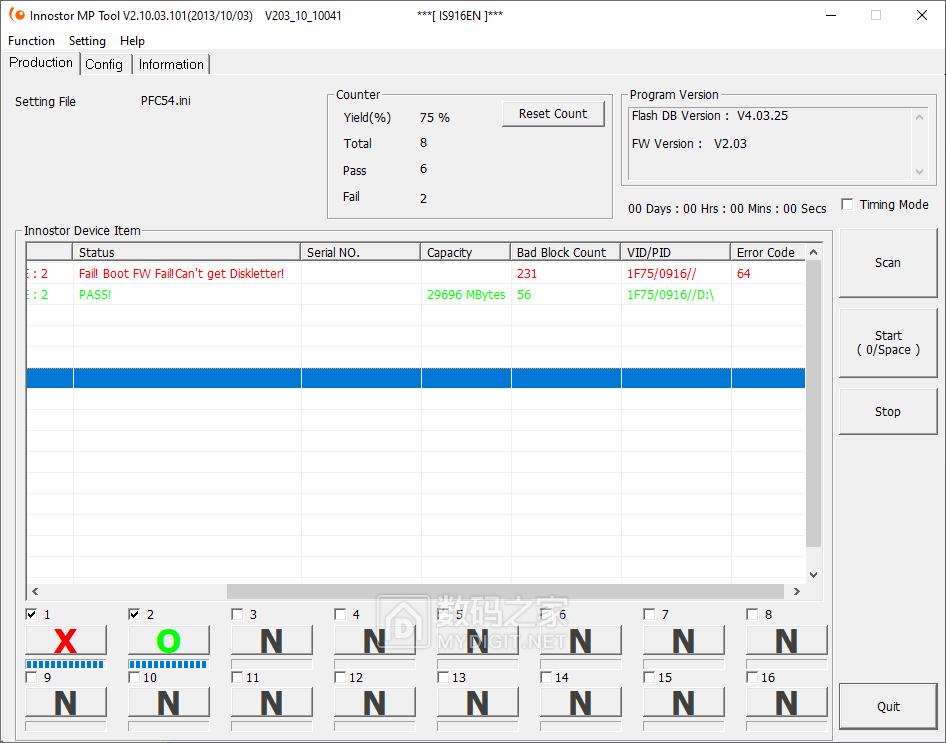Screen dimensions: 946x743
Task: Click the N status button for port 5
Action: pyautogui.click(x=478, y=640)
